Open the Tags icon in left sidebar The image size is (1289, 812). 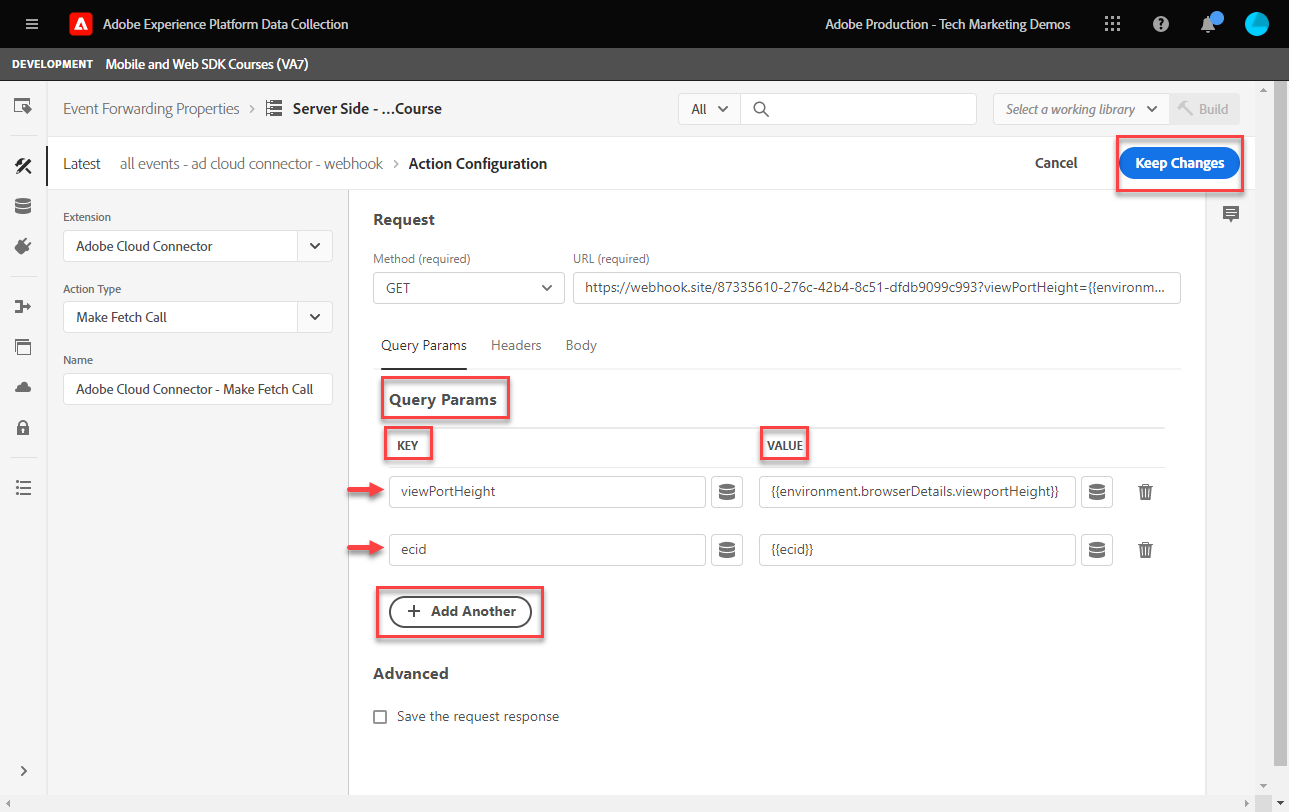[23, 105]
